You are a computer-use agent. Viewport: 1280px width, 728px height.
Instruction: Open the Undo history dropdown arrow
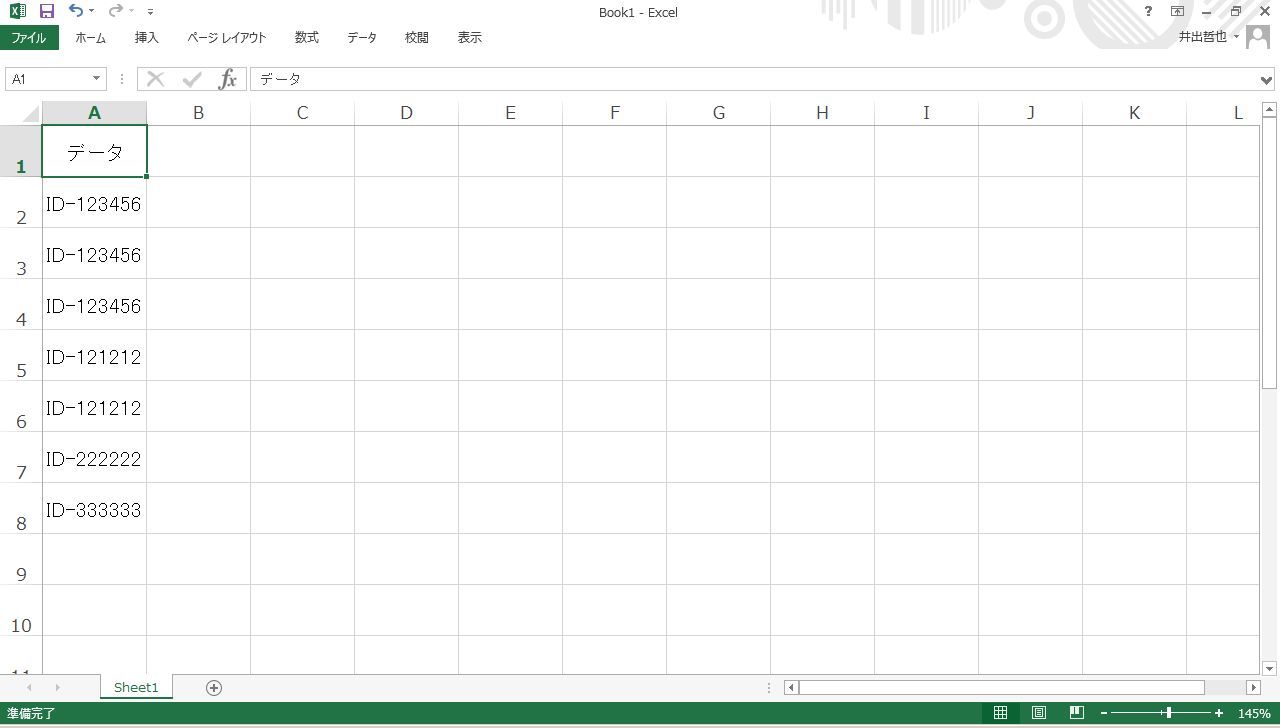tap(91, 12)
